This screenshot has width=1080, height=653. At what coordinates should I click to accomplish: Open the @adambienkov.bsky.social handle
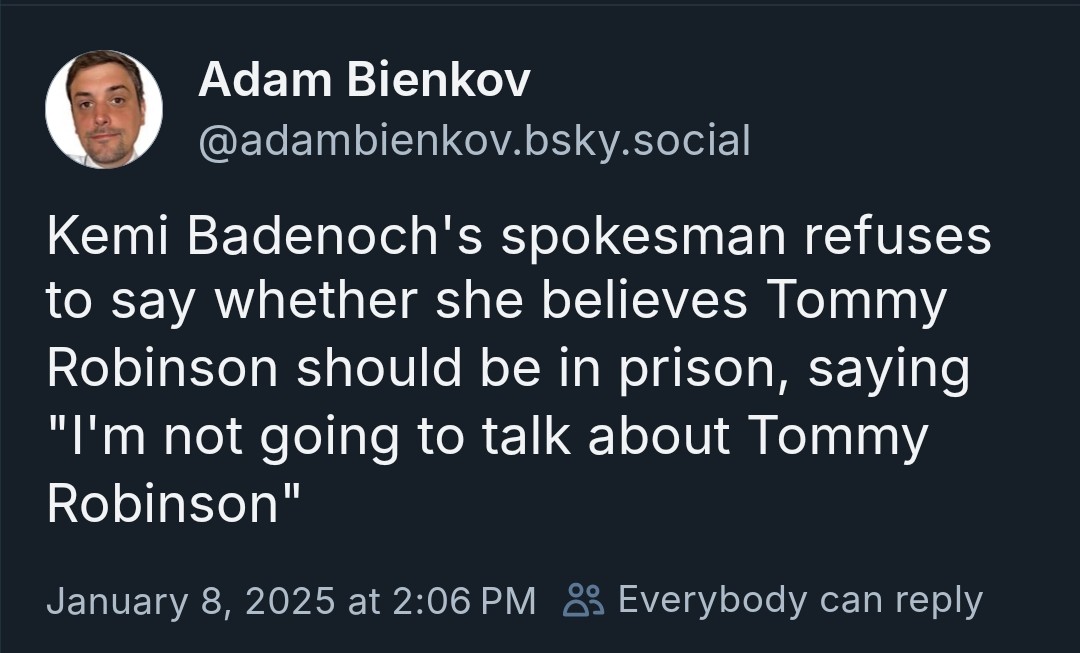474,141
